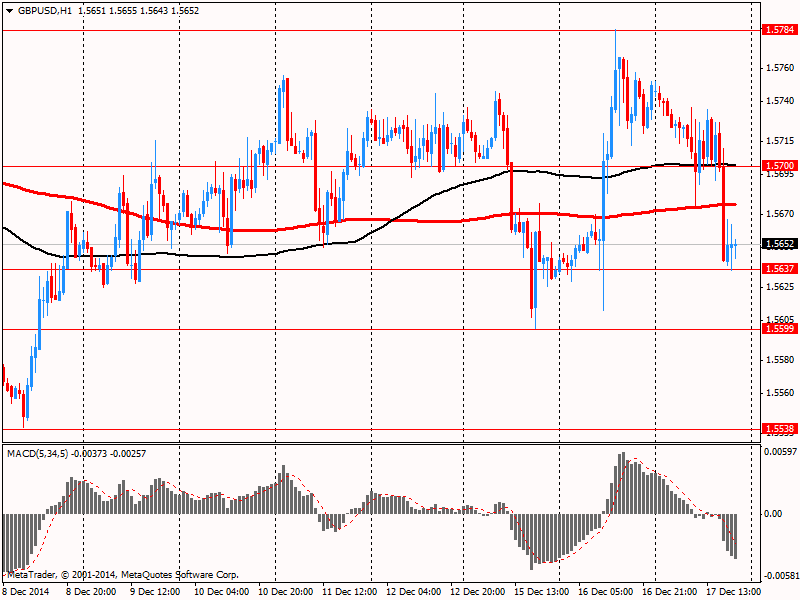The image size is (800, 600).
Task: Select the 8 Dec 20:00 time label
Action: 91,591
